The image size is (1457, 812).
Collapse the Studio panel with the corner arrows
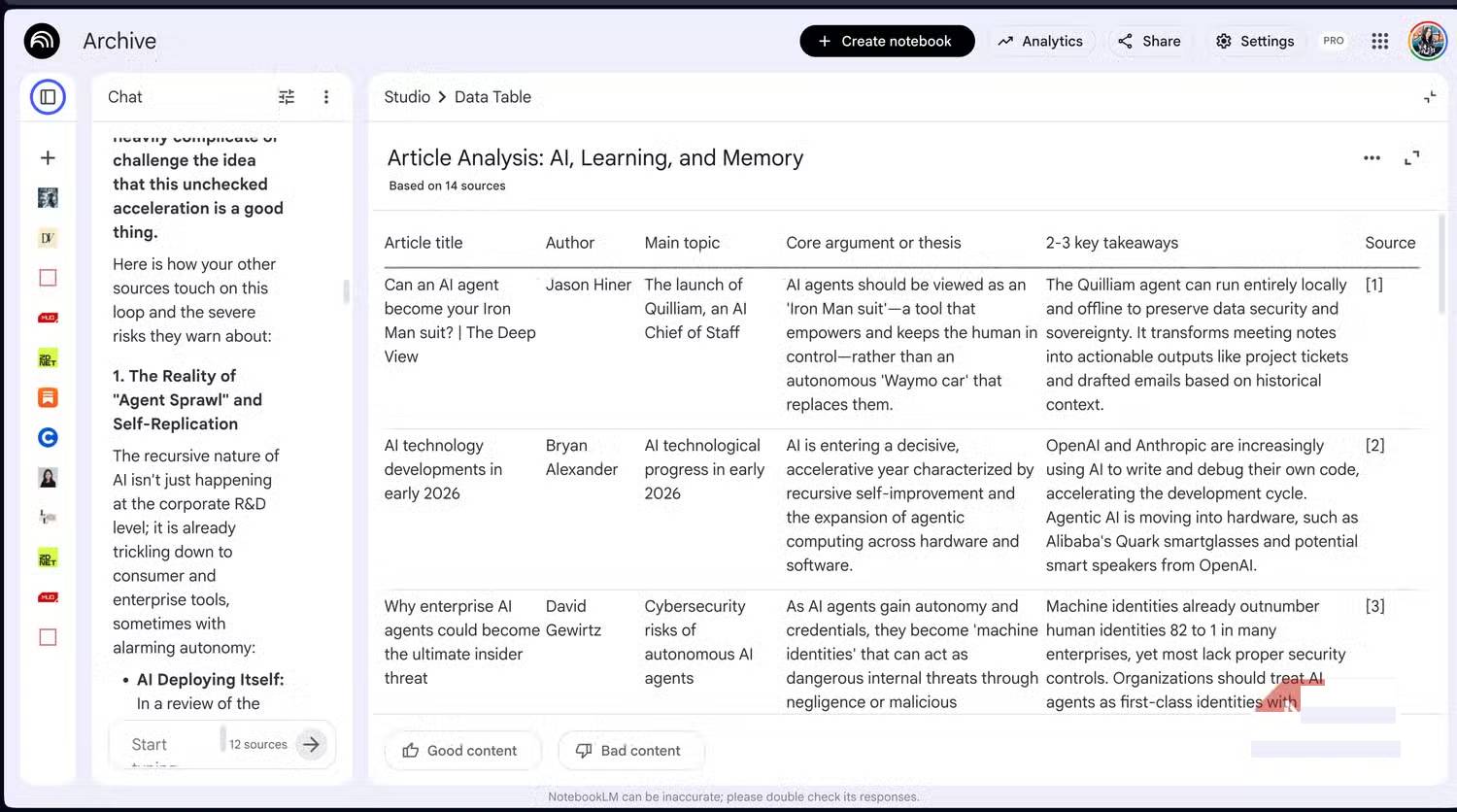tap(1428, 96)
